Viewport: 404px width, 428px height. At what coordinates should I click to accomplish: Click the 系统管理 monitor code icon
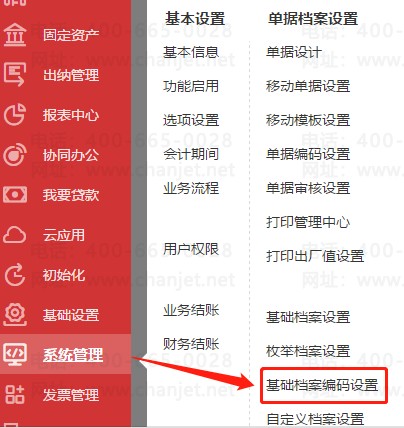click(x=15, y=354)
